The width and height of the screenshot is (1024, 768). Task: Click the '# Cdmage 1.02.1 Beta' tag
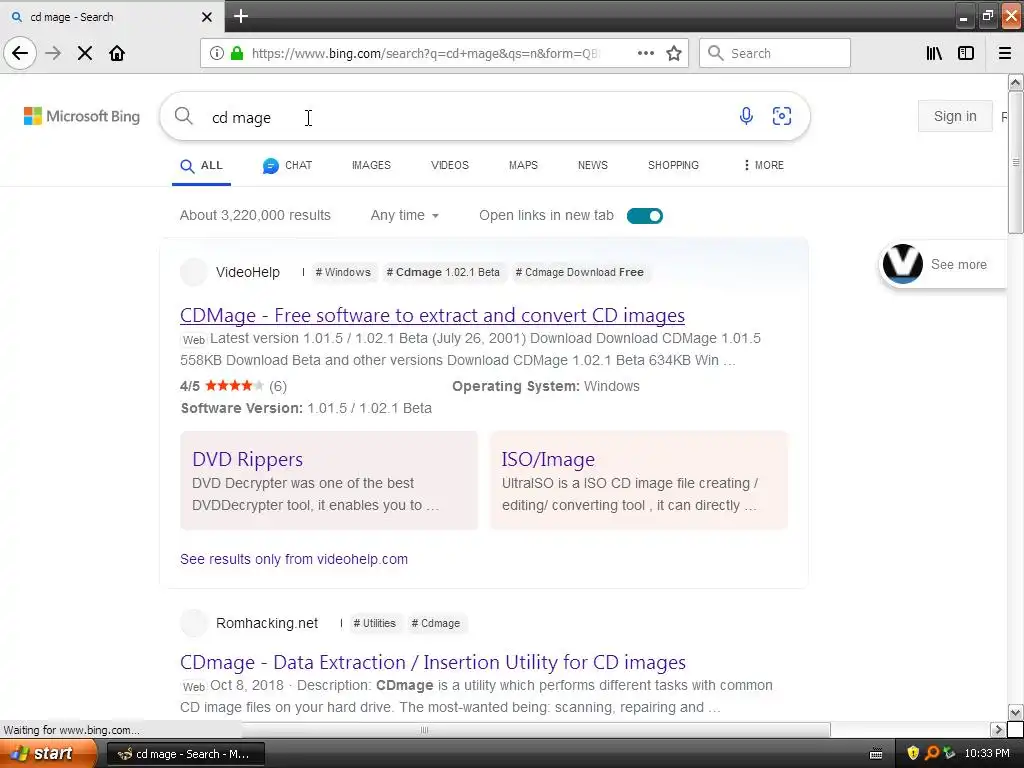pos(443,272)
